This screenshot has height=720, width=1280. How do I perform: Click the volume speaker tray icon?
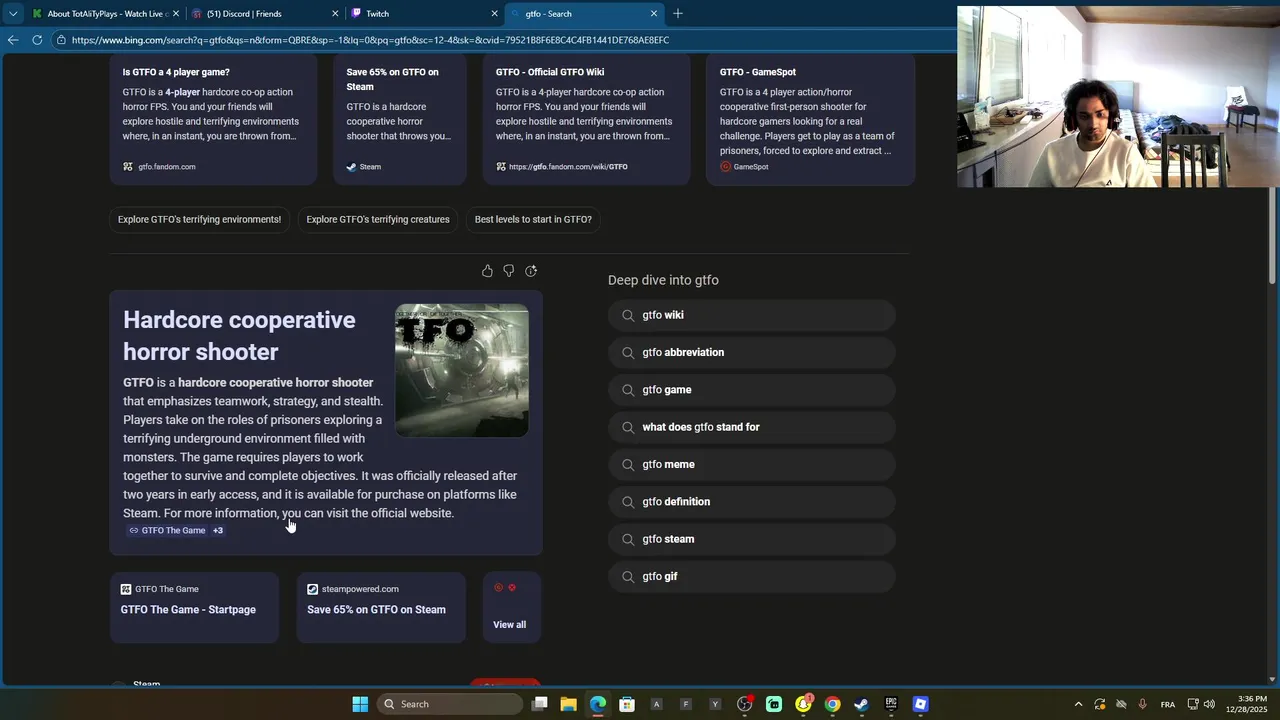(x=1209, y=704)
